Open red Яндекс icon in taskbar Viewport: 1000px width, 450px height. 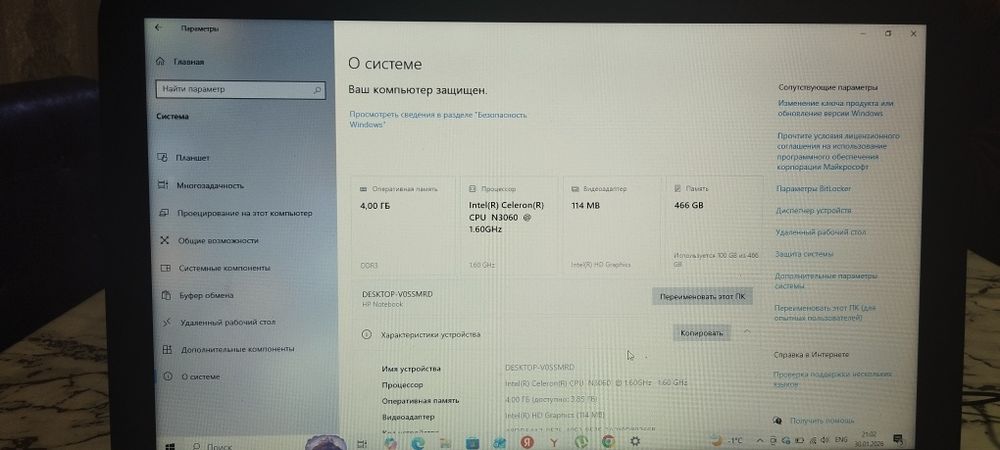pos(527,442)
